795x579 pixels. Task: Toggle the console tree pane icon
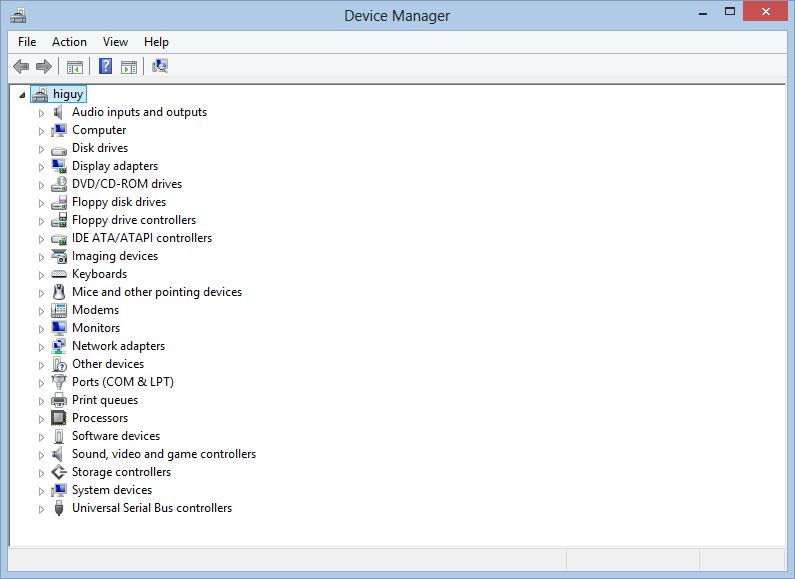point(75,66)
